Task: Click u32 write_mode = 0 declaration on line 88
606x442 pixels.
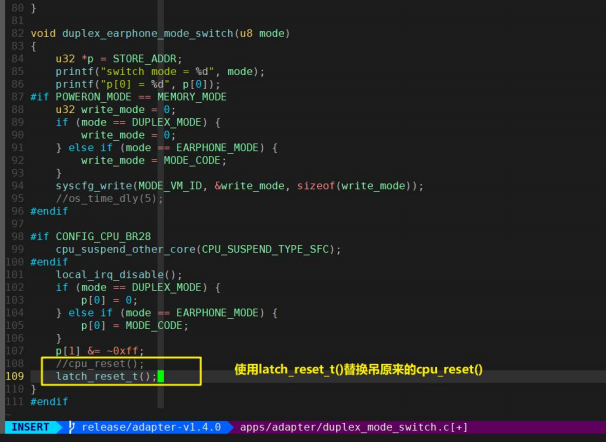Action: [116, 109]
